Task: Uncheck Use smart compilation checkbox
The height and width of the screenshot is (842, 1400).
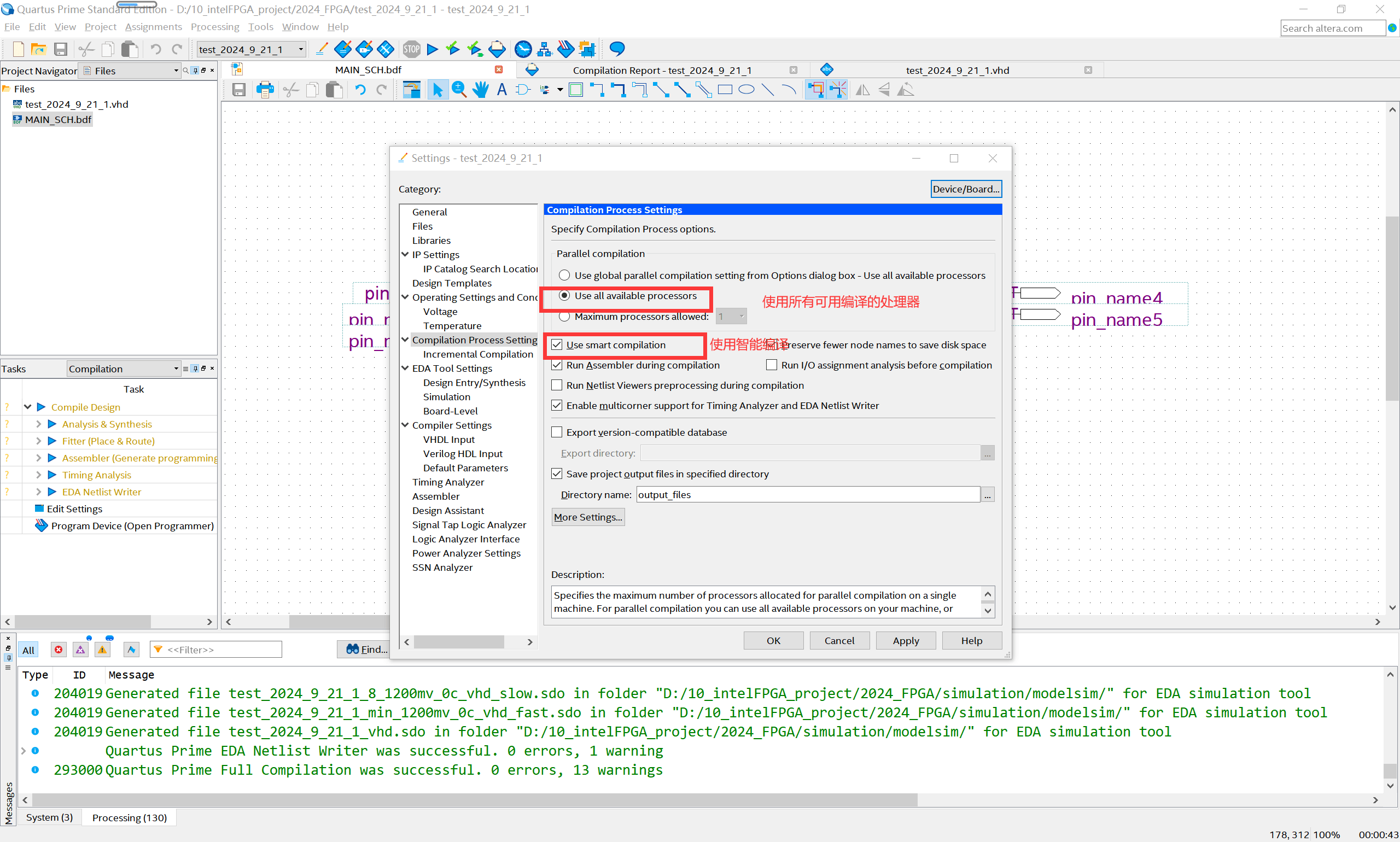Action: click(557, 345)
